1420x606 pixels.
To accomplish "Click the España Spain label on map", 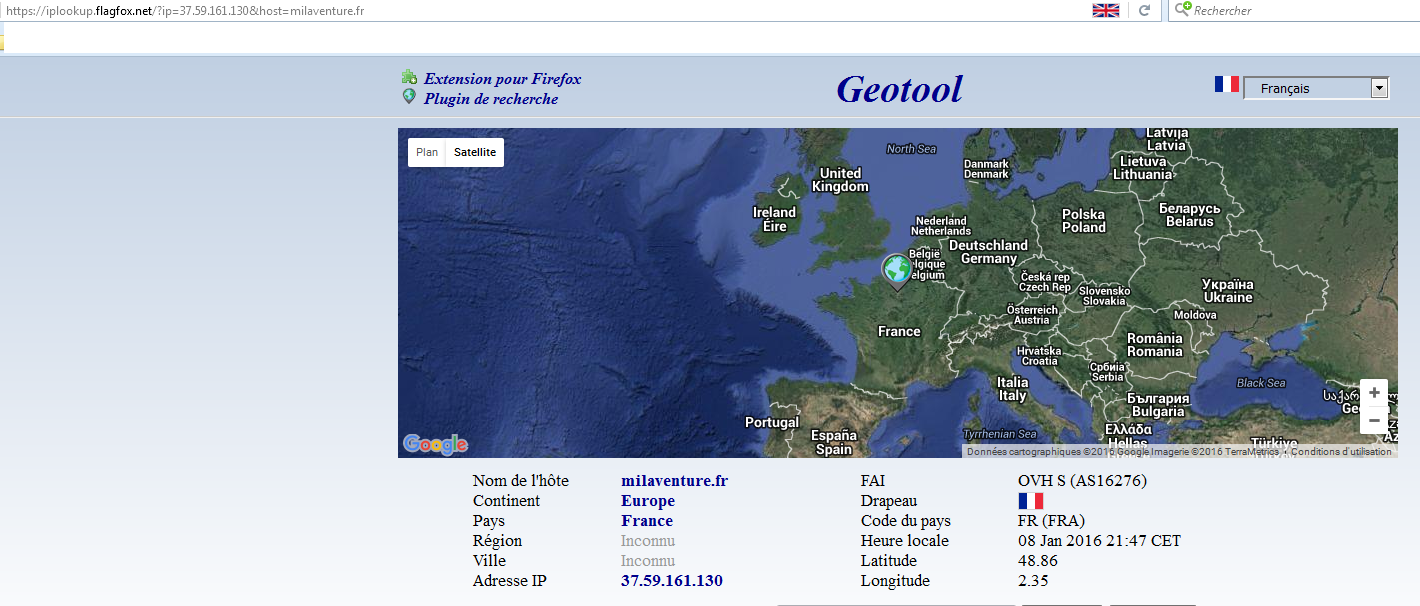I will (834, 442).
